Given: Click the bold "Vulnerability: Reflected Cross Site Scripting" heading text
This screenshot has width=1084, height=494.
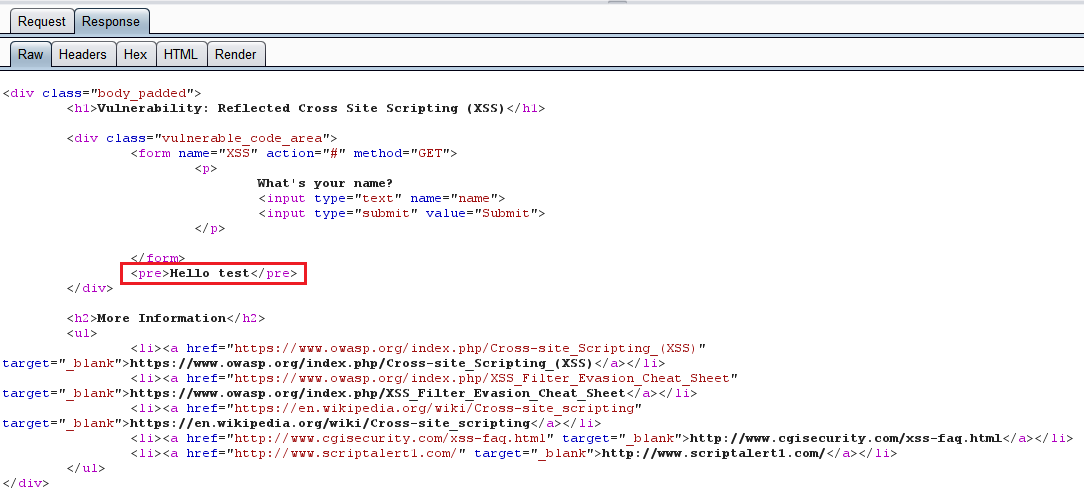Looking at the screenshot, I should pos(302,108).
